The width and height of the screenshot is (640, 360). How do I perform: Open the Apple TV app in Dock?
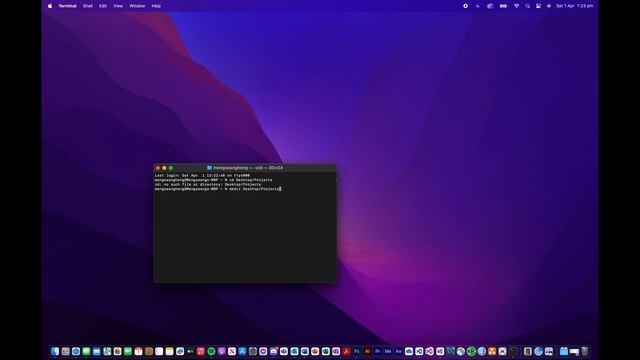(x=190, y=351)
